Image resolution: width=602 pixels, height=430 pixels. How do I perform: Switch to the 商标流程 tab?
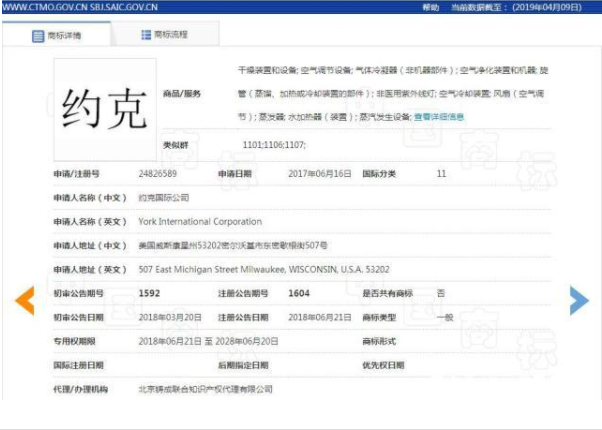pyautogui.click(x=165, y=35)
